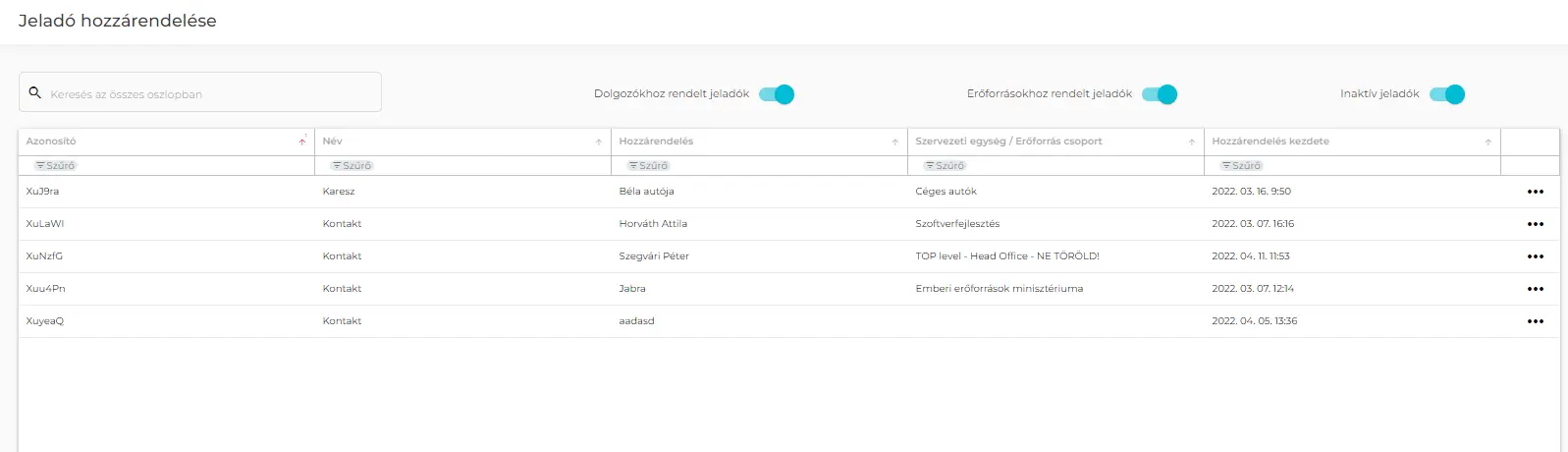Select the Béla autója assignment cell
This screenshot has width=1568, height=452.
tap(646, 192)
